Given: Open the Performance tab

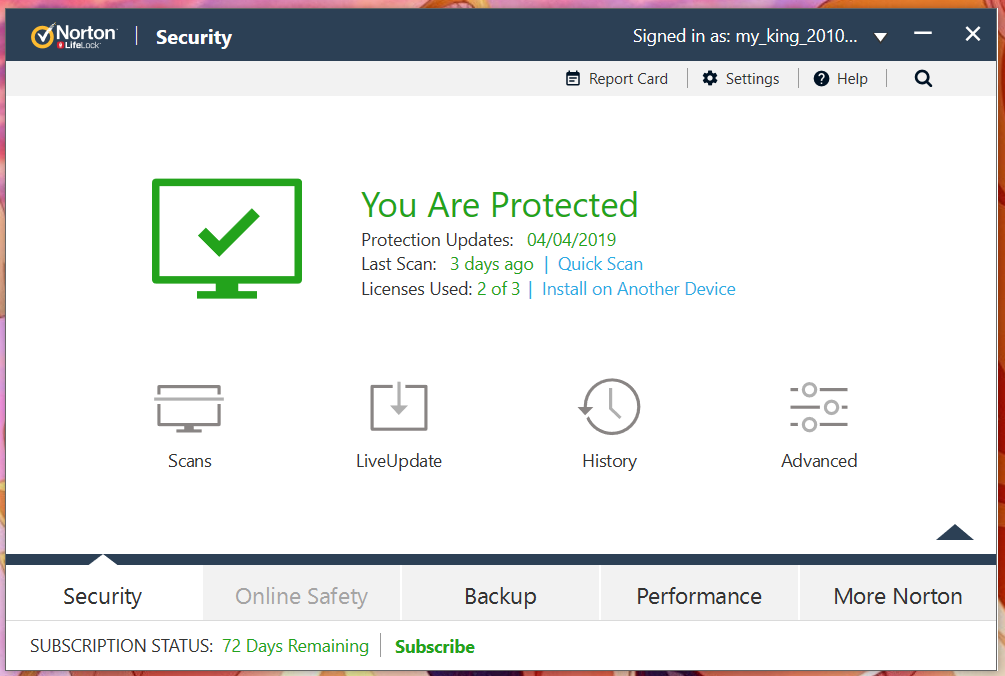Looking at the screenshot, I should point(699,596).
